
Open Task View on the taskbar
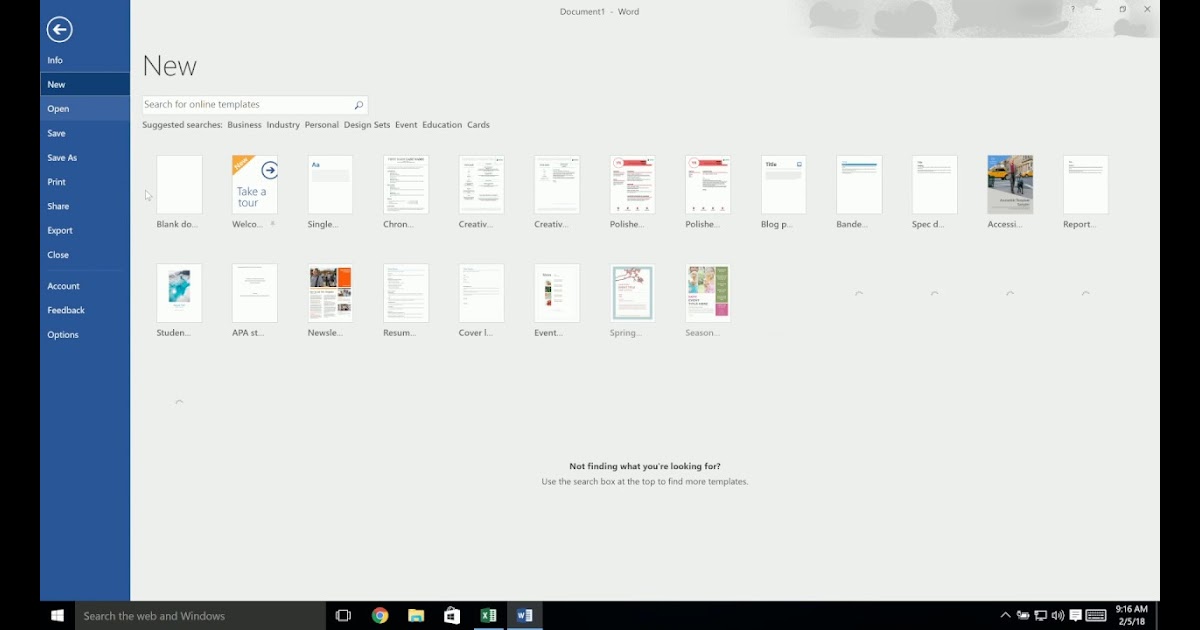[343, 616]
